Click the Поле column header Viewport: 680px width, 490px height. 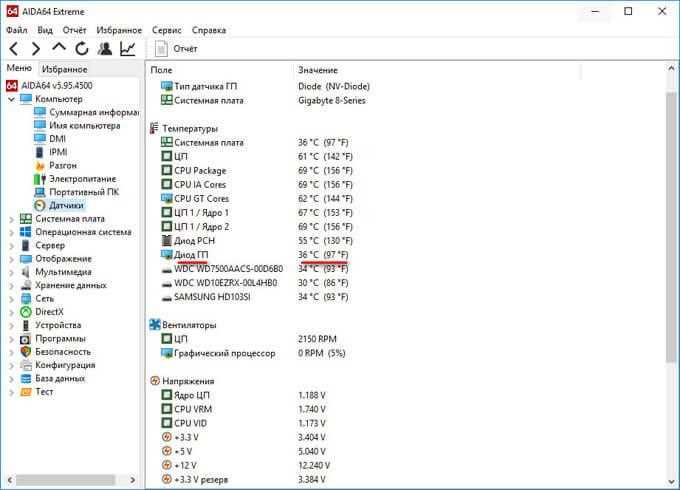coord(161,70)
